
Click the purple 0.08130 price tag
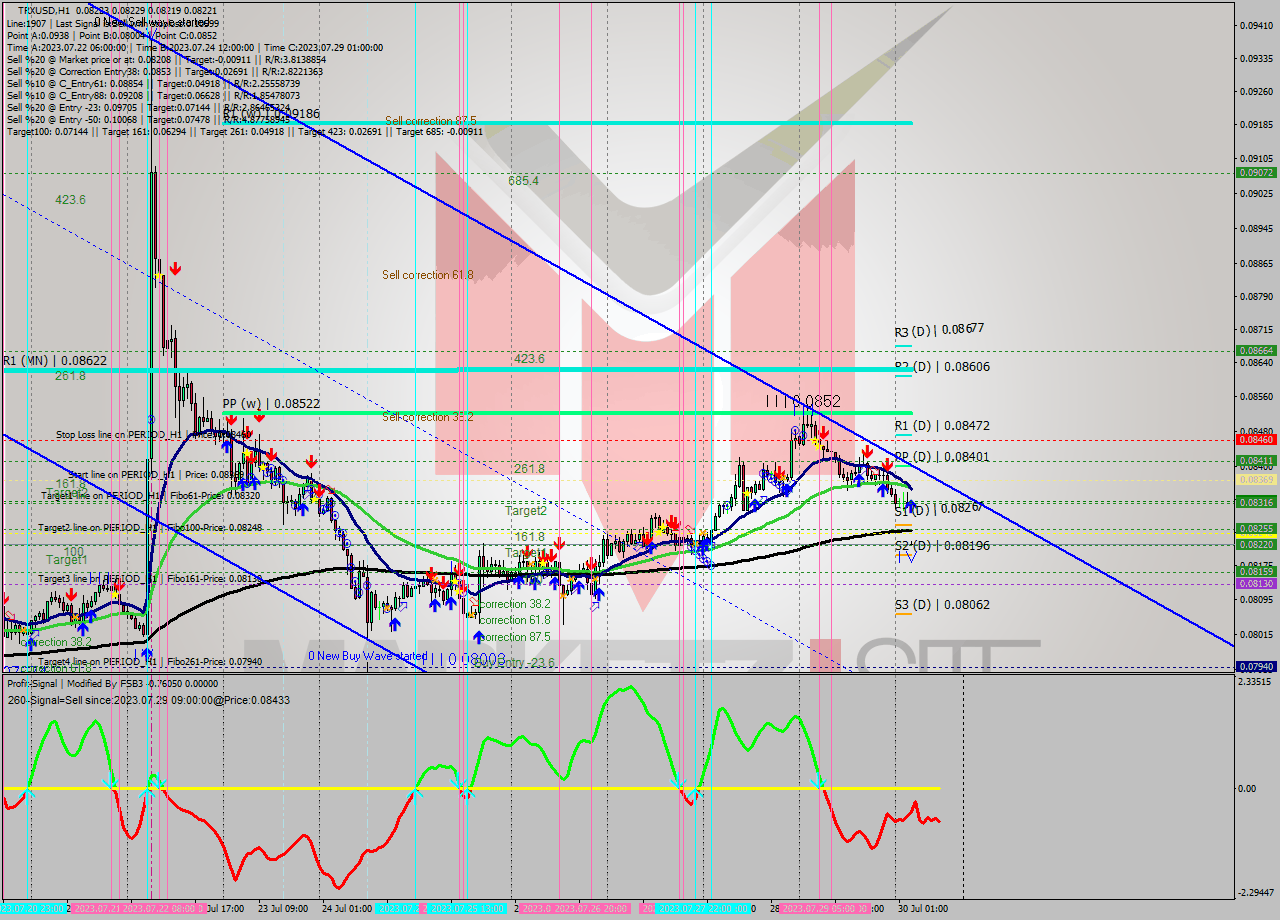point(1255,583)
